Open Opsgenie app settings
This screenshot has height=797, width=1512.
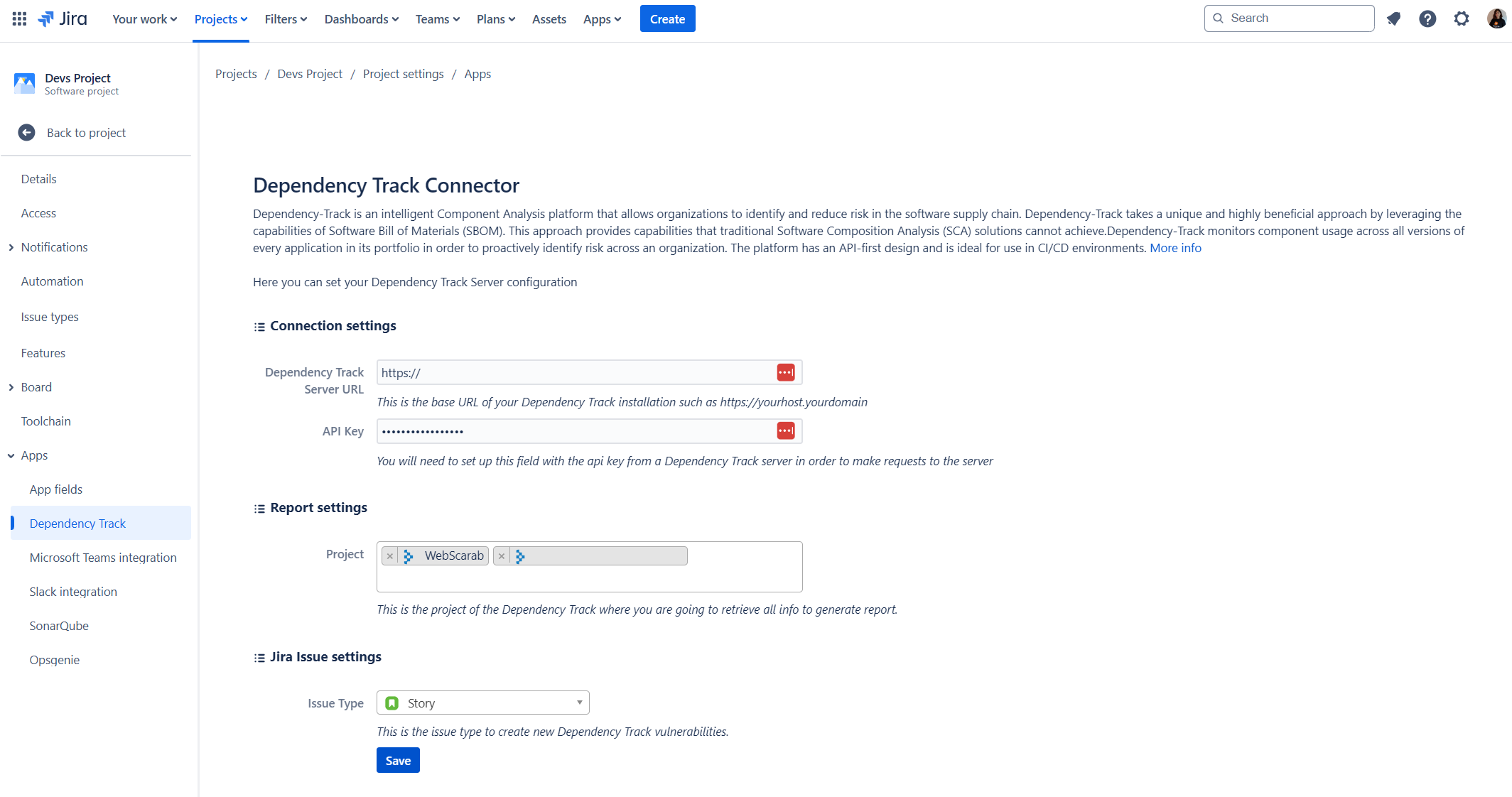(55, 660)
